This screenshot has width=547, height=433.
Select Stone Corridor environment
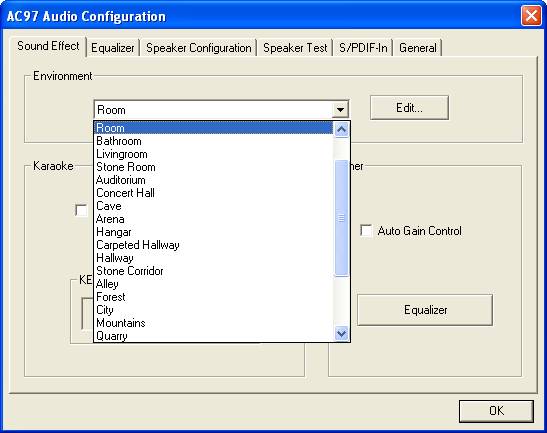(214, 271)
